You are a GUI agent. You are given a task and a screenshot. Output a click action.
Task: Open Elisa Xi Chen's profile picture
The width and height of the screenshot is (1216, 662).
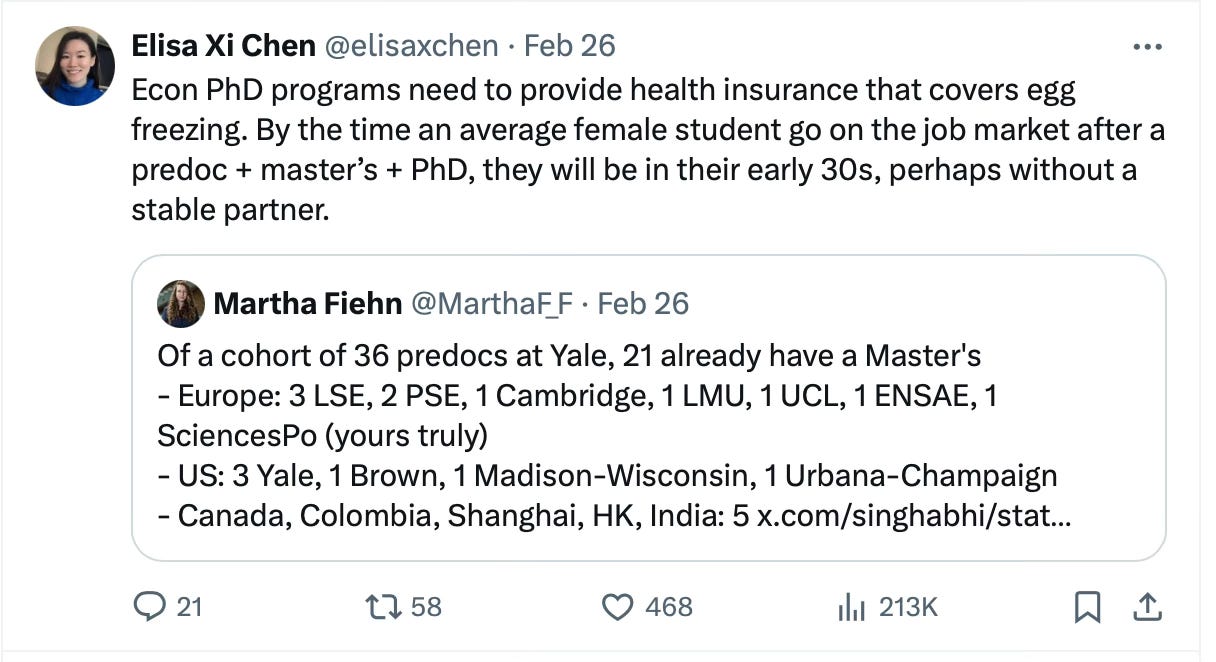click(x=75, y=66)
